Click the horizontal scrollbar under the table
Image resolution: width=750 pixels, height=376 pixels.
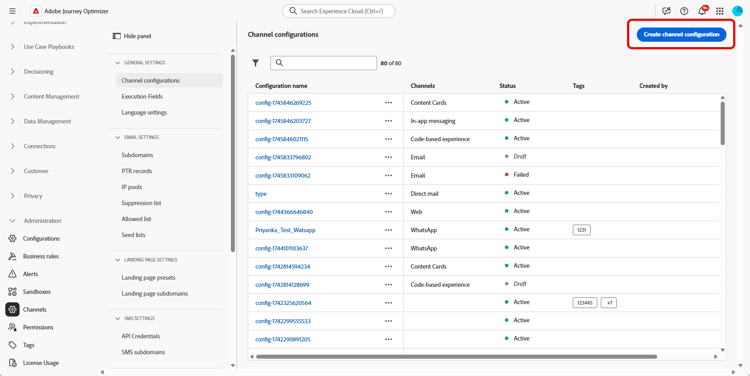[x=457, y=356]
